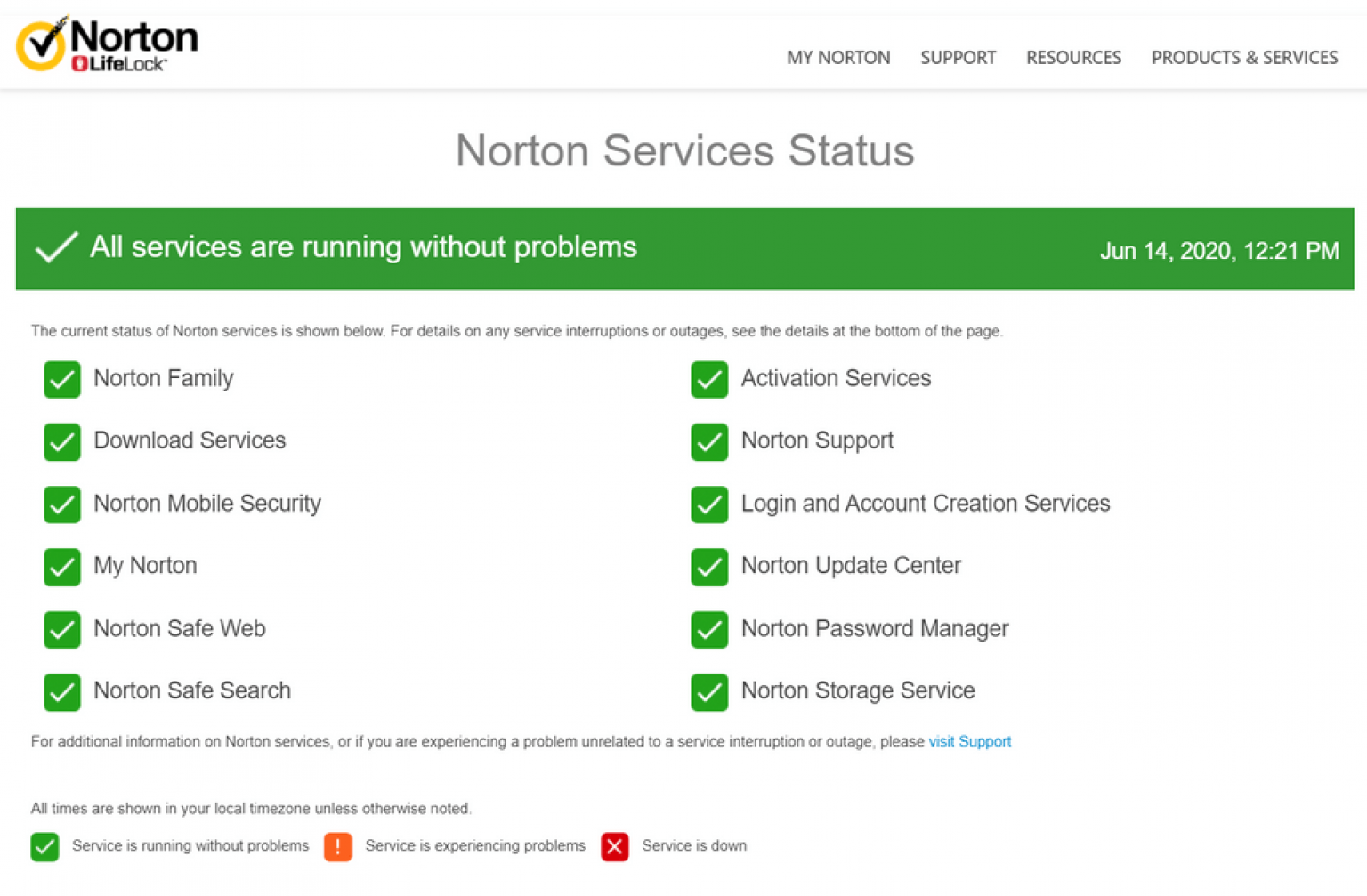Image resolution: width=1367 pixels, height=896 pixels.
Task: Click the orange exclamation legend icon
Action: (337, 847)
